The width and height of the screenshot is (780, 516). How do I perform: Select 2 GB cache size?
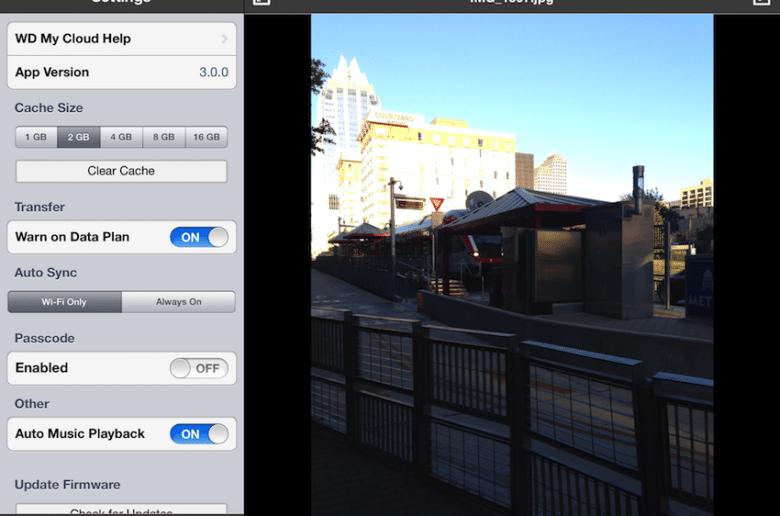79,137
